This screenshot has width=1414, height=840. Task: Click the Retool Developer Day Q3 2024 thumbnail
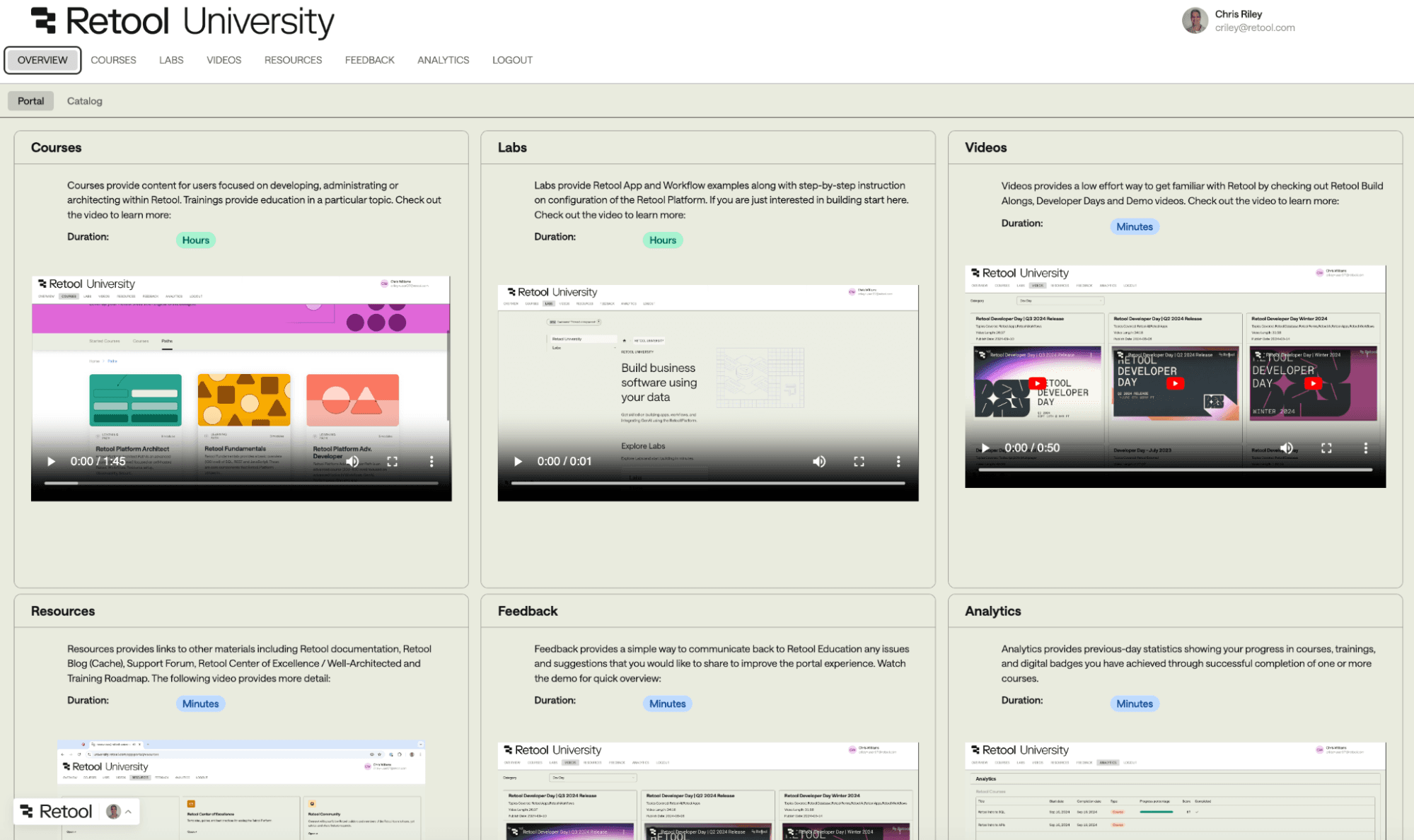[x=1036, y=383]
